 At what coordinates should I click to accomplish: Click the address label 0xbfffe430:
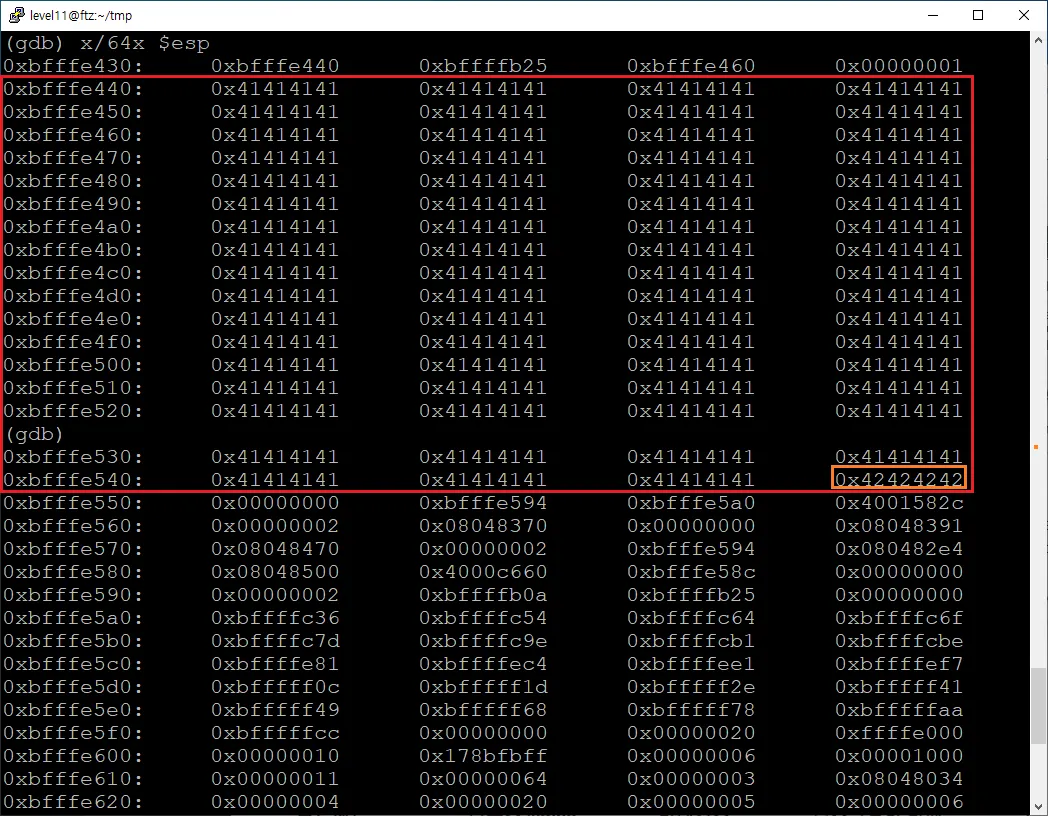[x=73, y=66]
